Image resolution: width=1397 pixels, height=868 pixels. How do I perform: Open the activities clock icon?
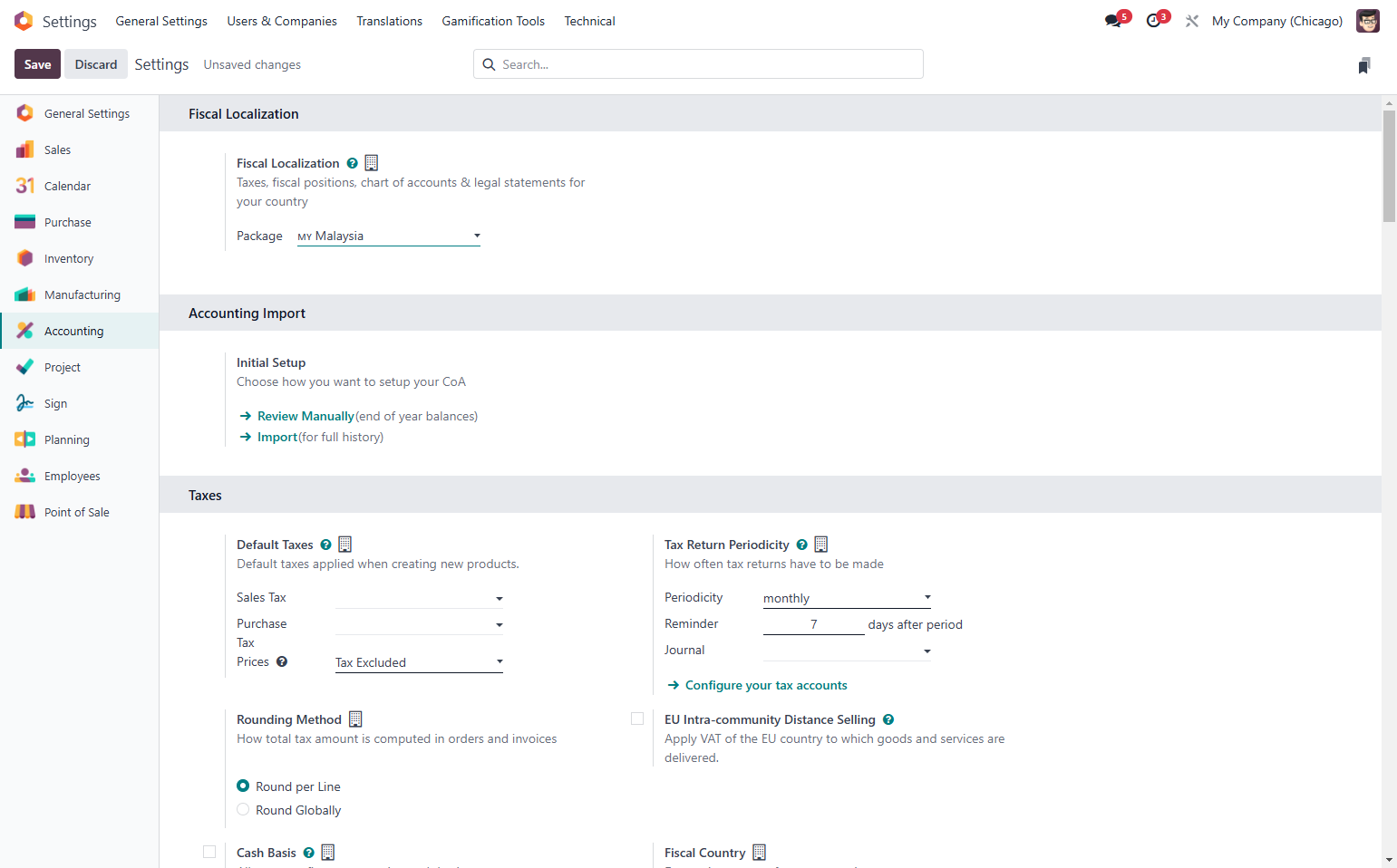tap(1153, 21)
